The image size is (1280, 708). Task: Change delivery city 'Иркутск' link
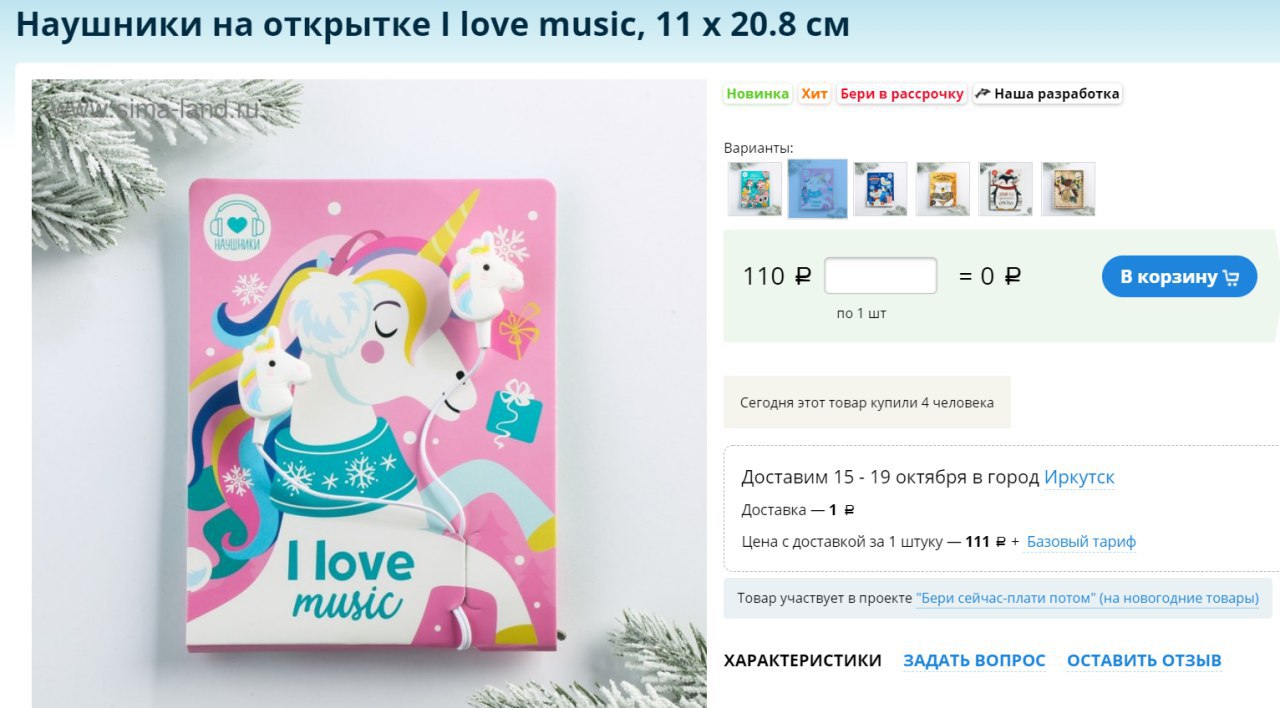point(1079,477)
